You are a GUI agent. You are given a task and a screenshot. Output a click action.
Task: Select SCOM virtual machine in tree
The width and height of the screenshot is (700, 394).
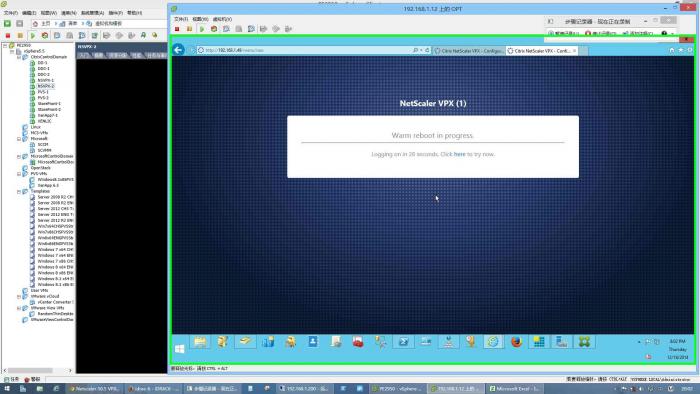click(x=43, y=145)
